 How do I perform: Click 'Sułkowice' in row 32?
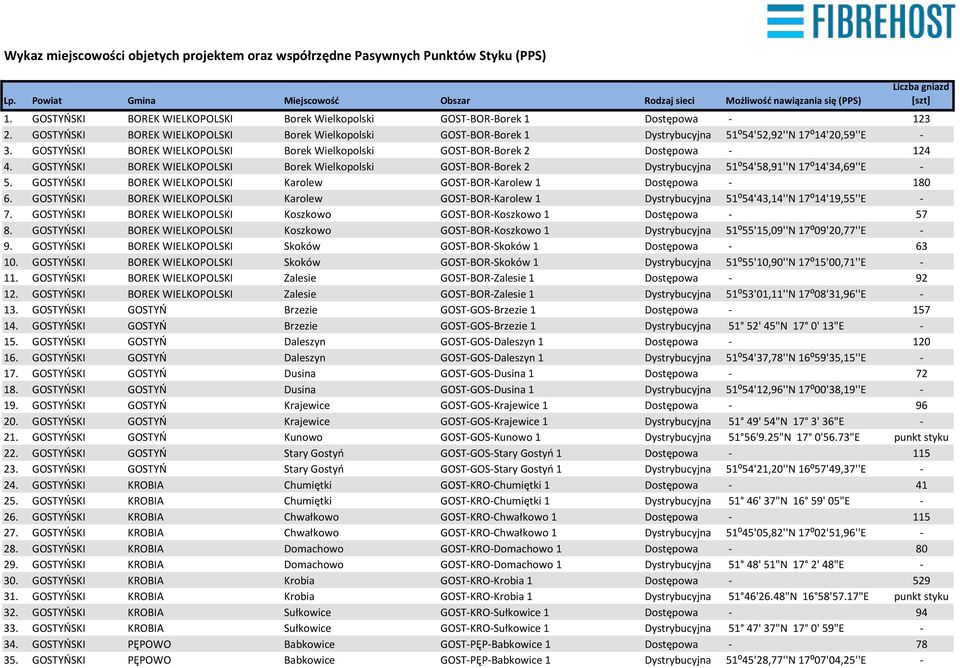pyautogui.click(x=307, y=612)
